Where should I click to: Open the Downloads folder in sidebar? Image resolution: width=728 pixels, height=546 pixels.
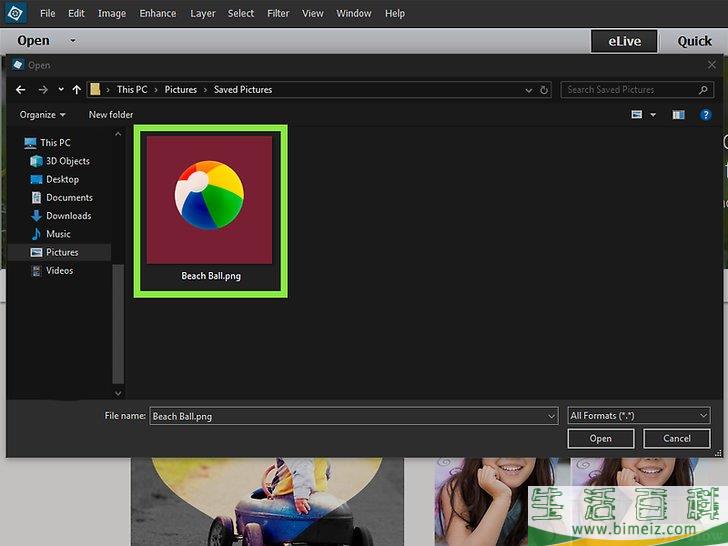coord(68,216)
